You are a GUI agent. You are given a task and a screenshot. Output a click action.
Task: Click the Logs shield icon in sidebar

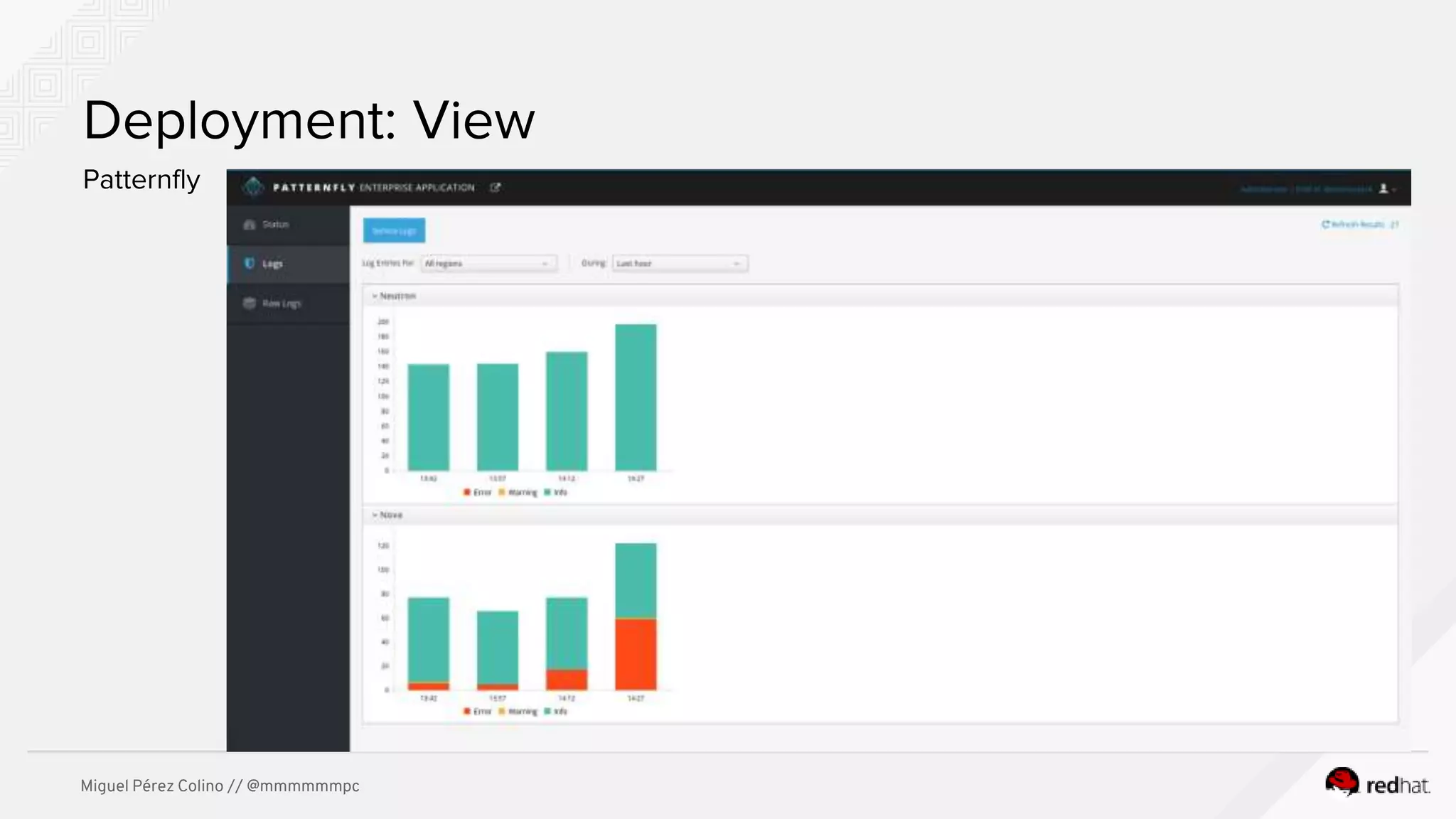(x=250, y=263)
